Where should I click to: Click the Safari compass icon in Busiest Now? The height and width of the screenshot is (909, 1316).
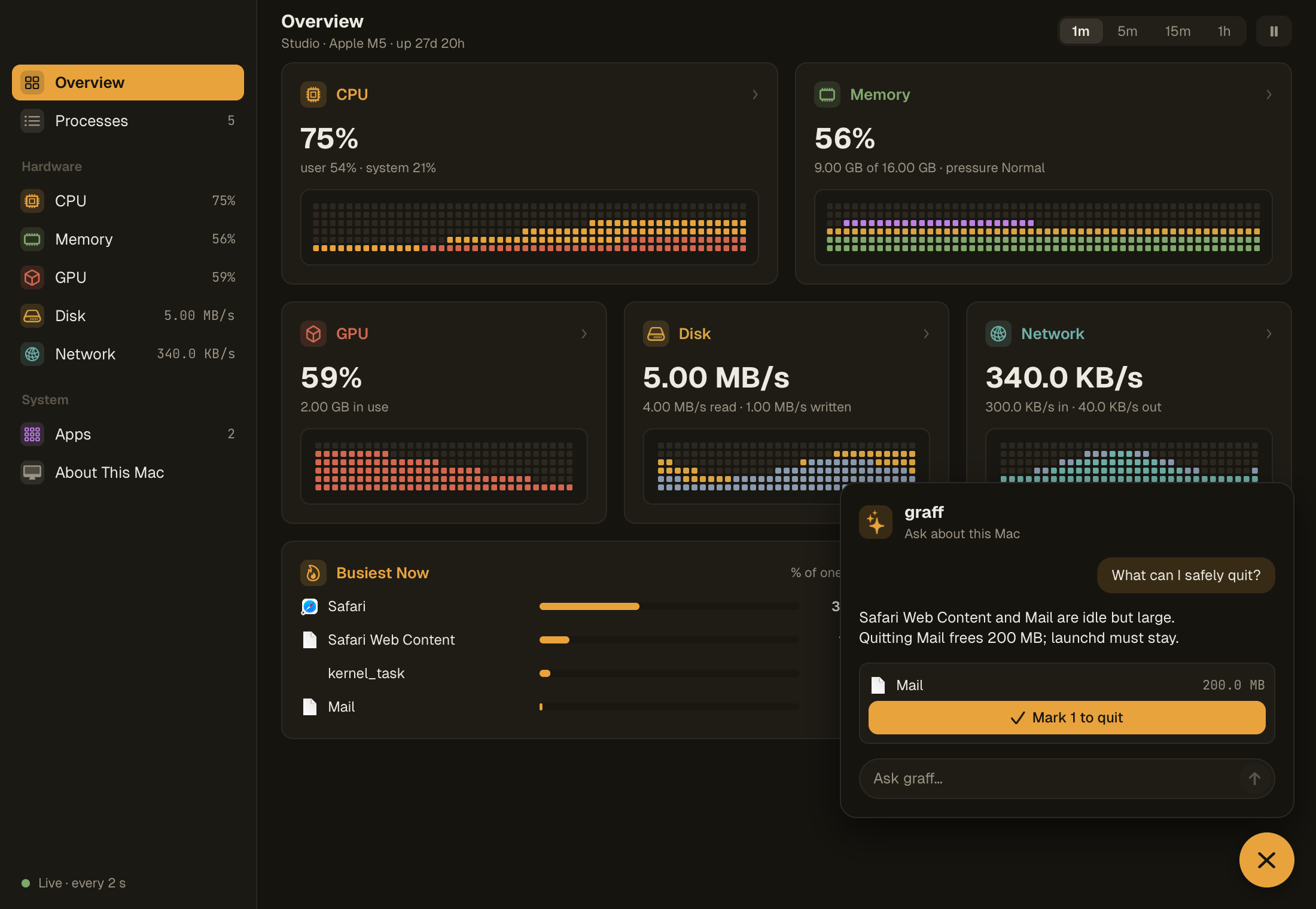click(309, 606)
